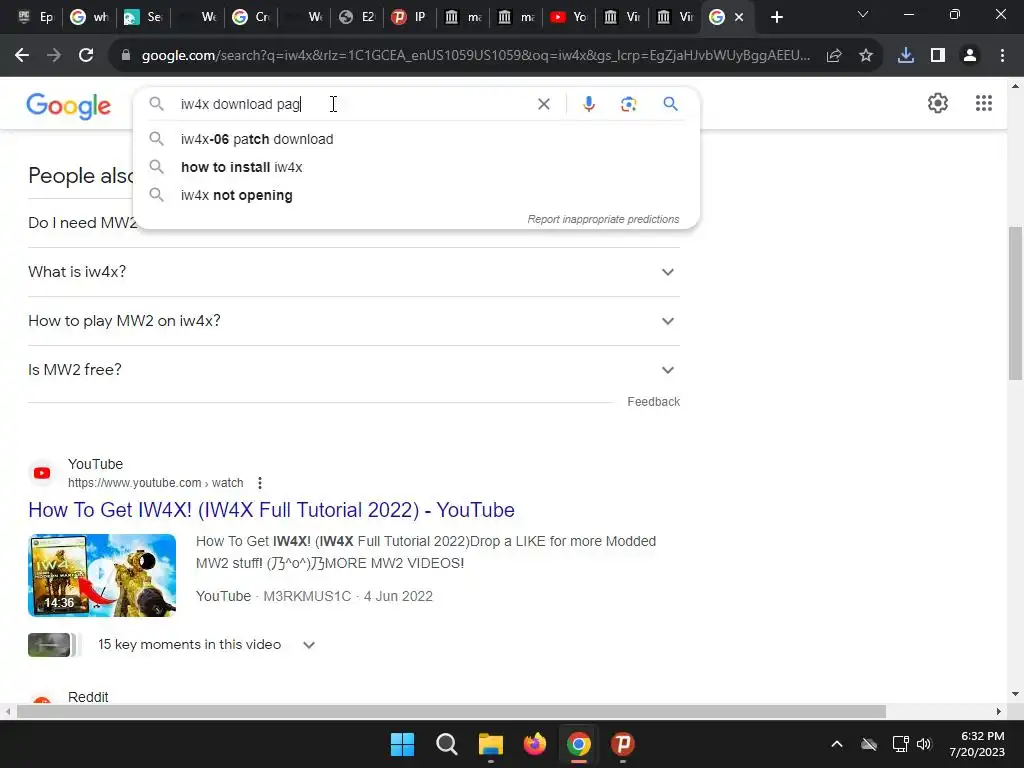Switch to the 'wh' Google tab

pos(89,17)
